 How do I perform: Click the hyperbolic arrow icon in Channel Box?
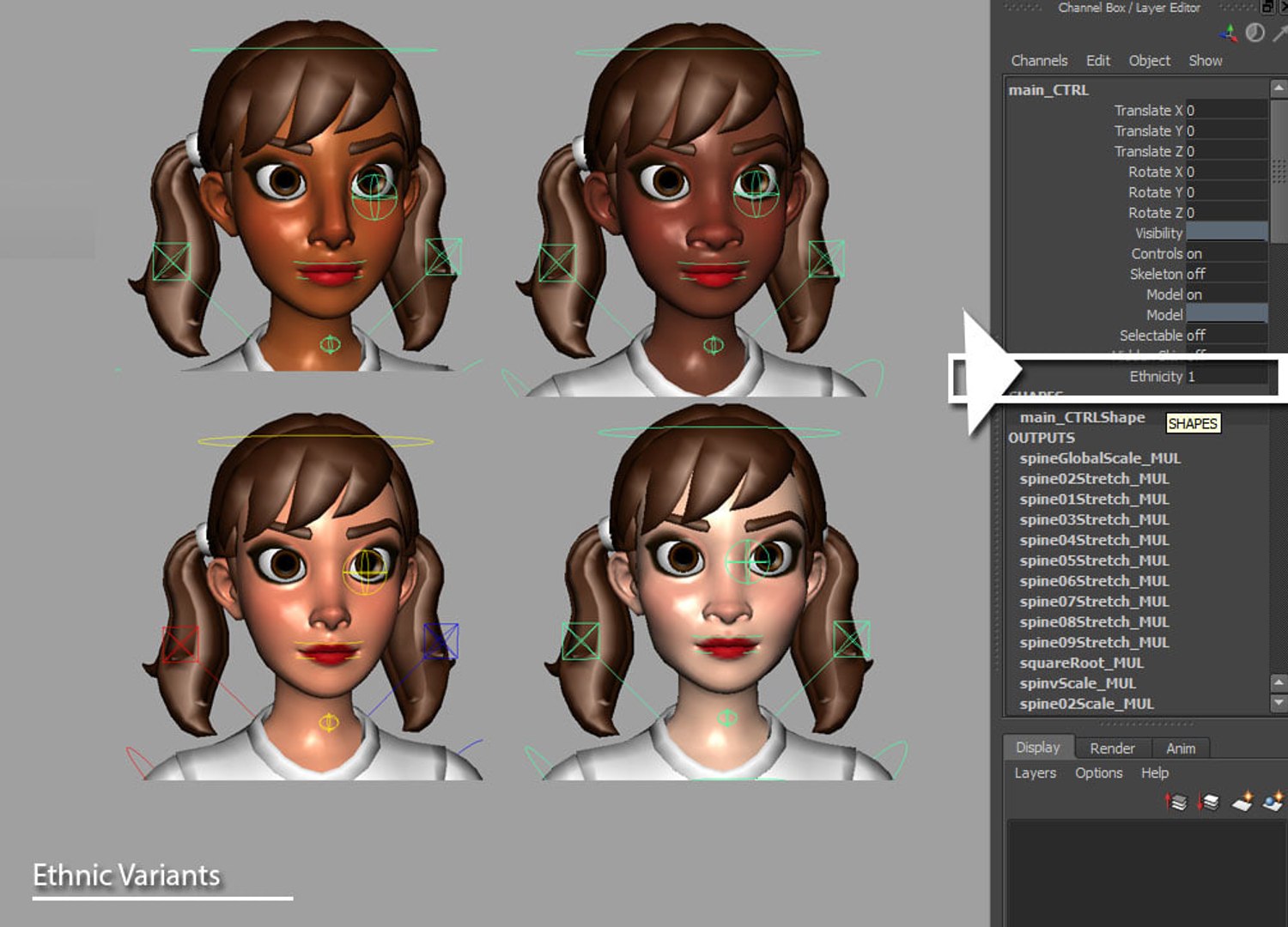coord(1279,33)
